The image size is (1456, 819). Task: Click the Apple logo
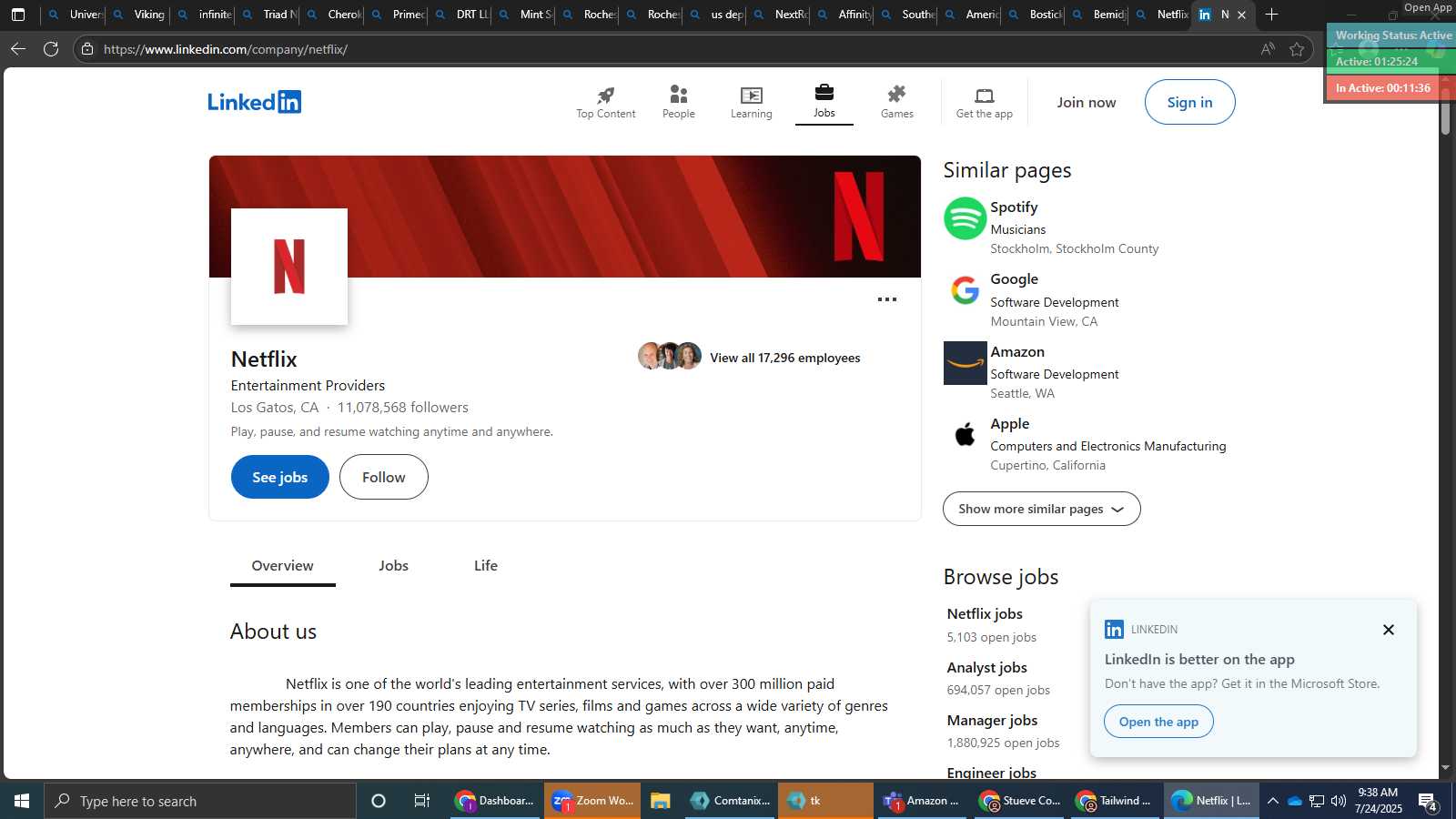[965, 435]
